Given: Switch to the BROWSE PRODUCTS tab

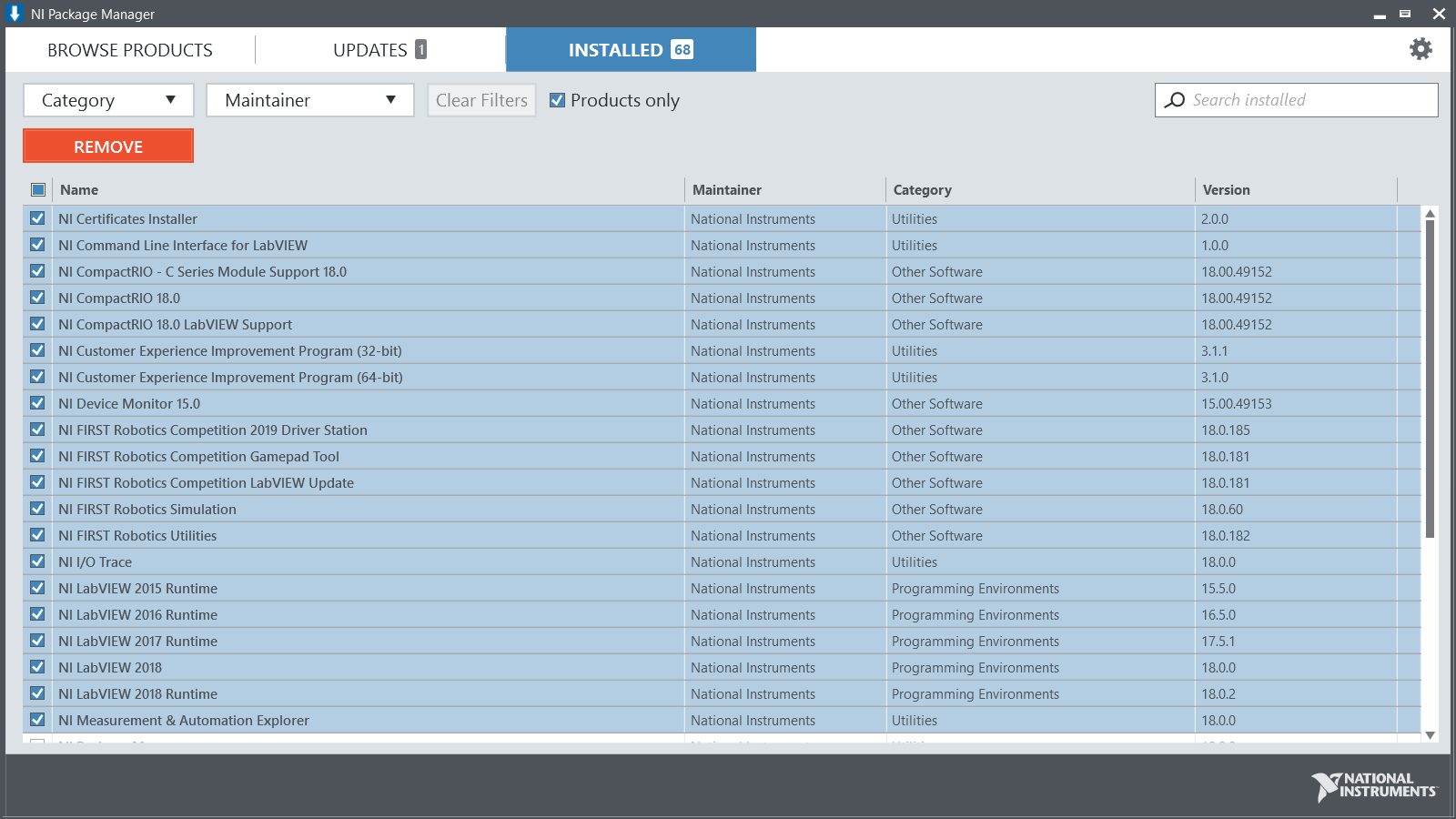Looking at the screenshot, I should tap(129, 49).
